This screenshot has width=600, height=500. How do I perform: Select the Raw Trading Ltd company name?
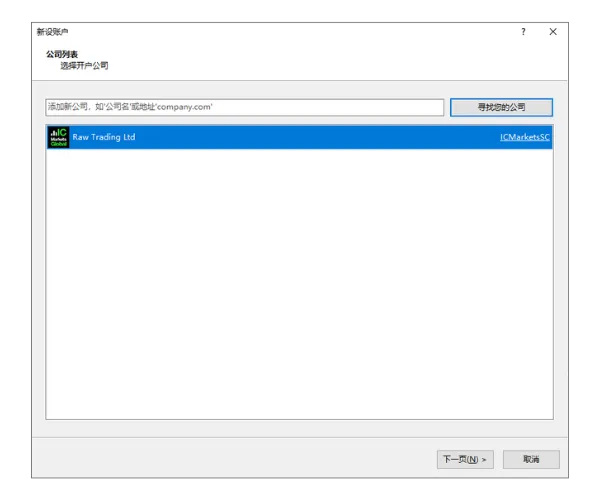[104, 138]
